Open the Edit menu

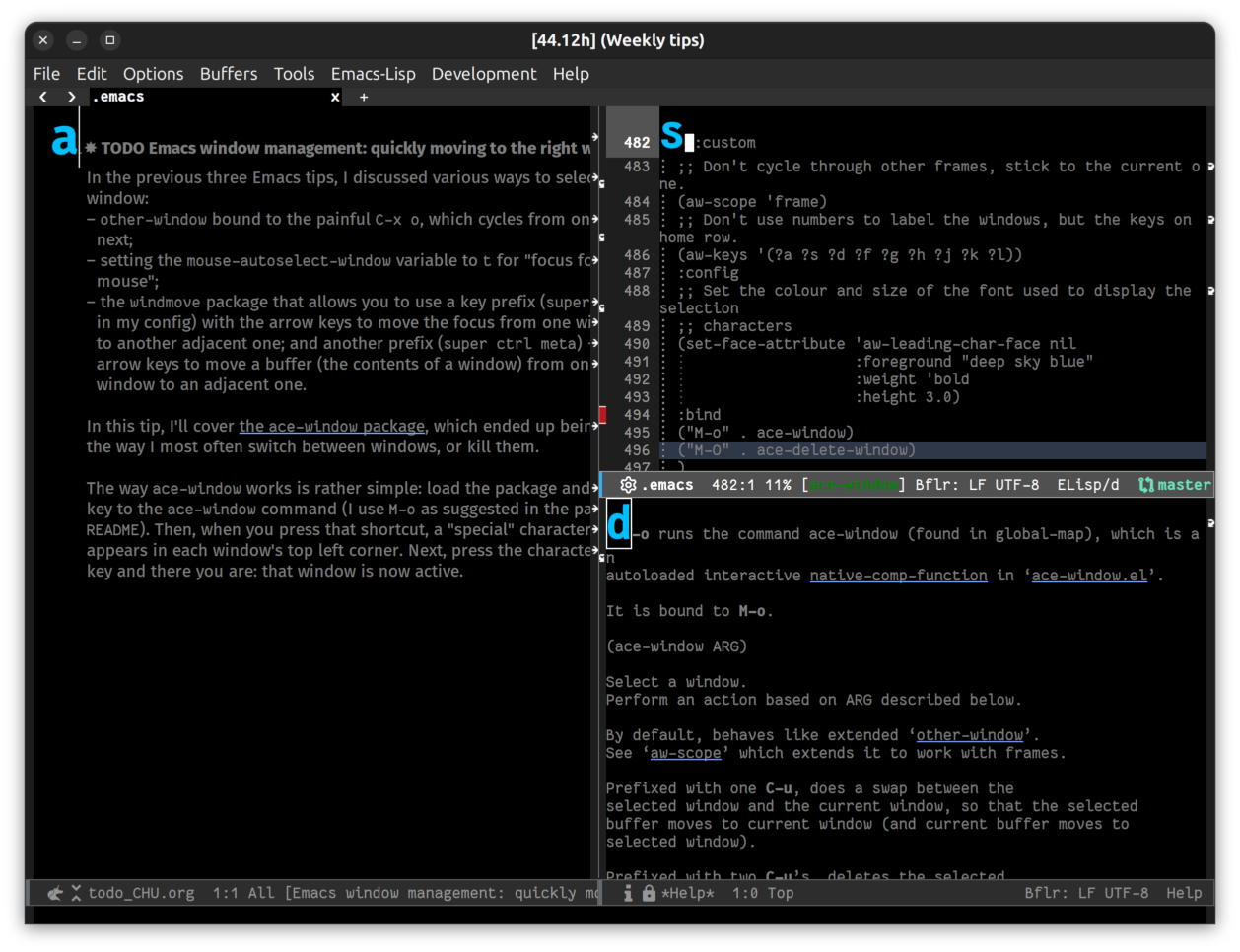pyautogui.click(x=92, y=74)
